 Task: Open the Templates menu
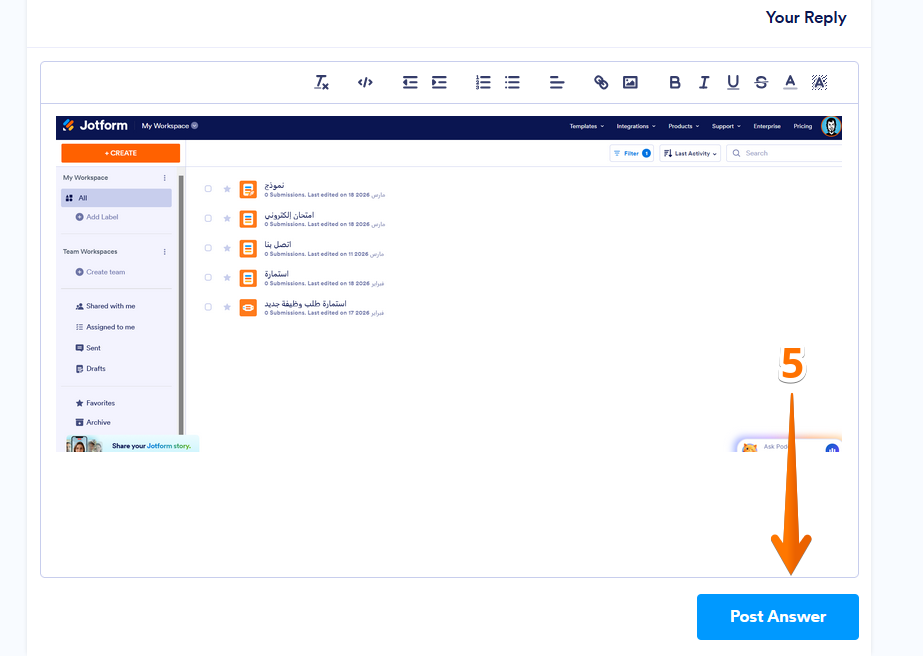[x=587, y=126]
